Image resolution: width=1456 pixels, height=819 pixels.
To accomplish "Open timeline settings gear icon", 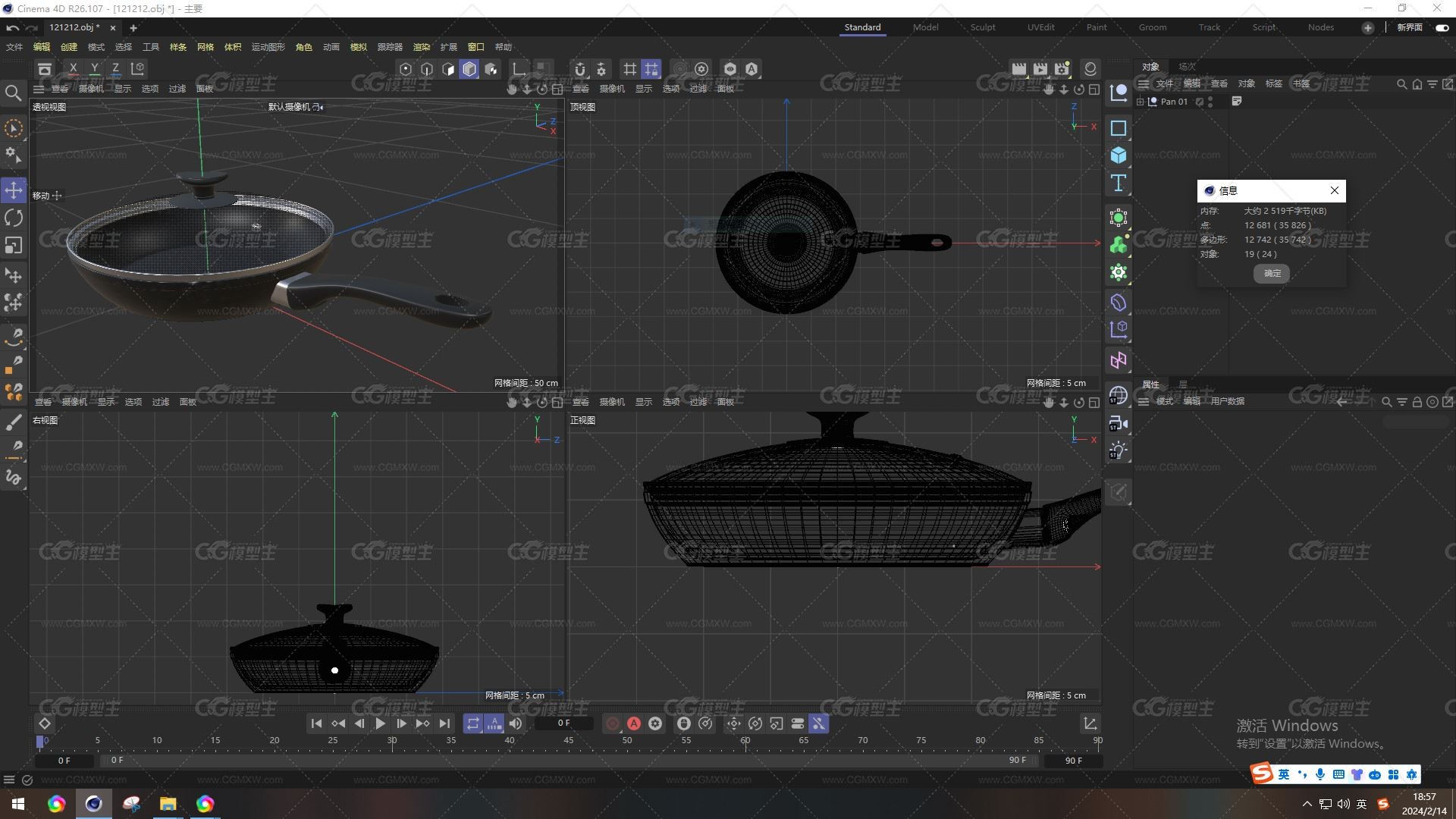I will [655, 723].
